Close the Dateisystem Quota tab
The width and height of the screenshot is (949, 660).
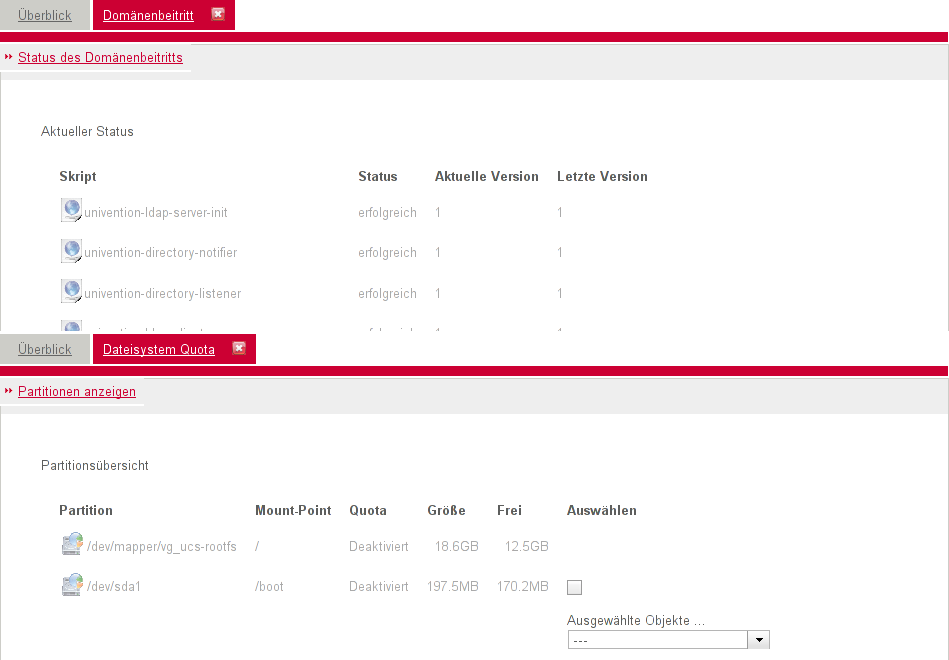[x=239, y=348]
